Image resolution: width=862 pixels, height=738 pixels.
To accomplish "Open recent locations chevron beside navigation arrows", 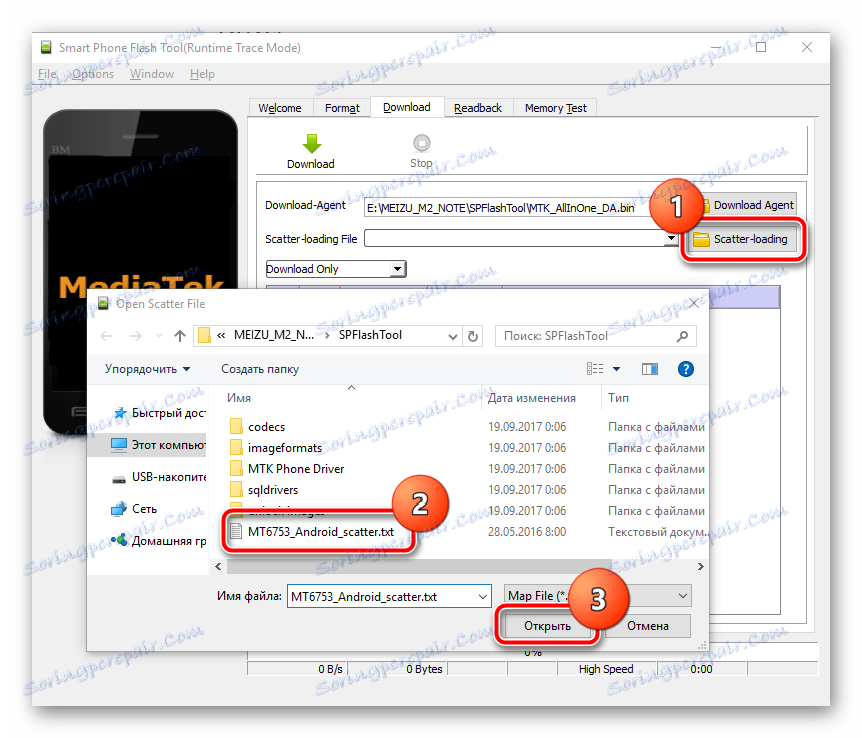I will click(159, 335).
